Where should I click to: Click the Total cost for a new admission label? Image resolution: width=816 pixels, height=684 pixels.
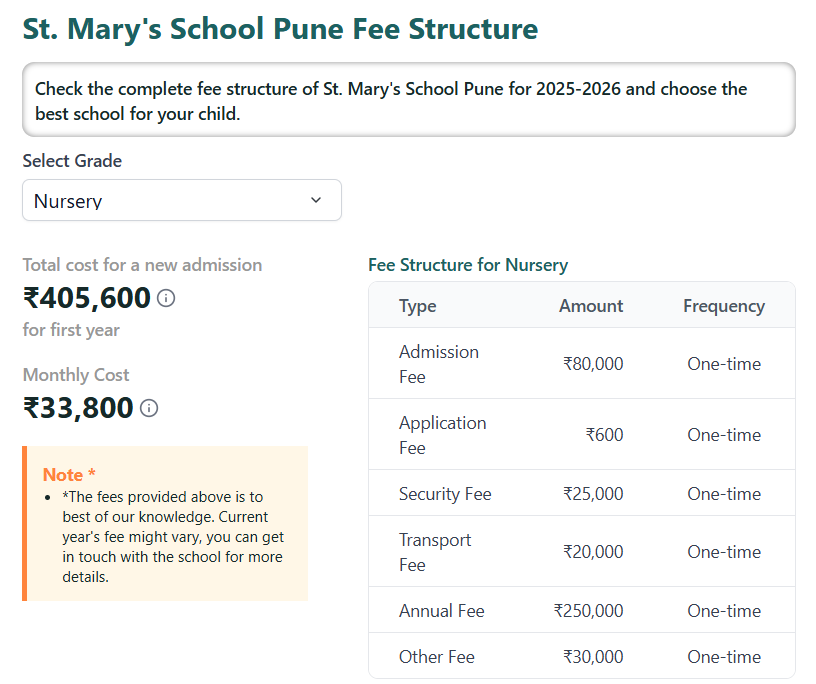point(142,265)
